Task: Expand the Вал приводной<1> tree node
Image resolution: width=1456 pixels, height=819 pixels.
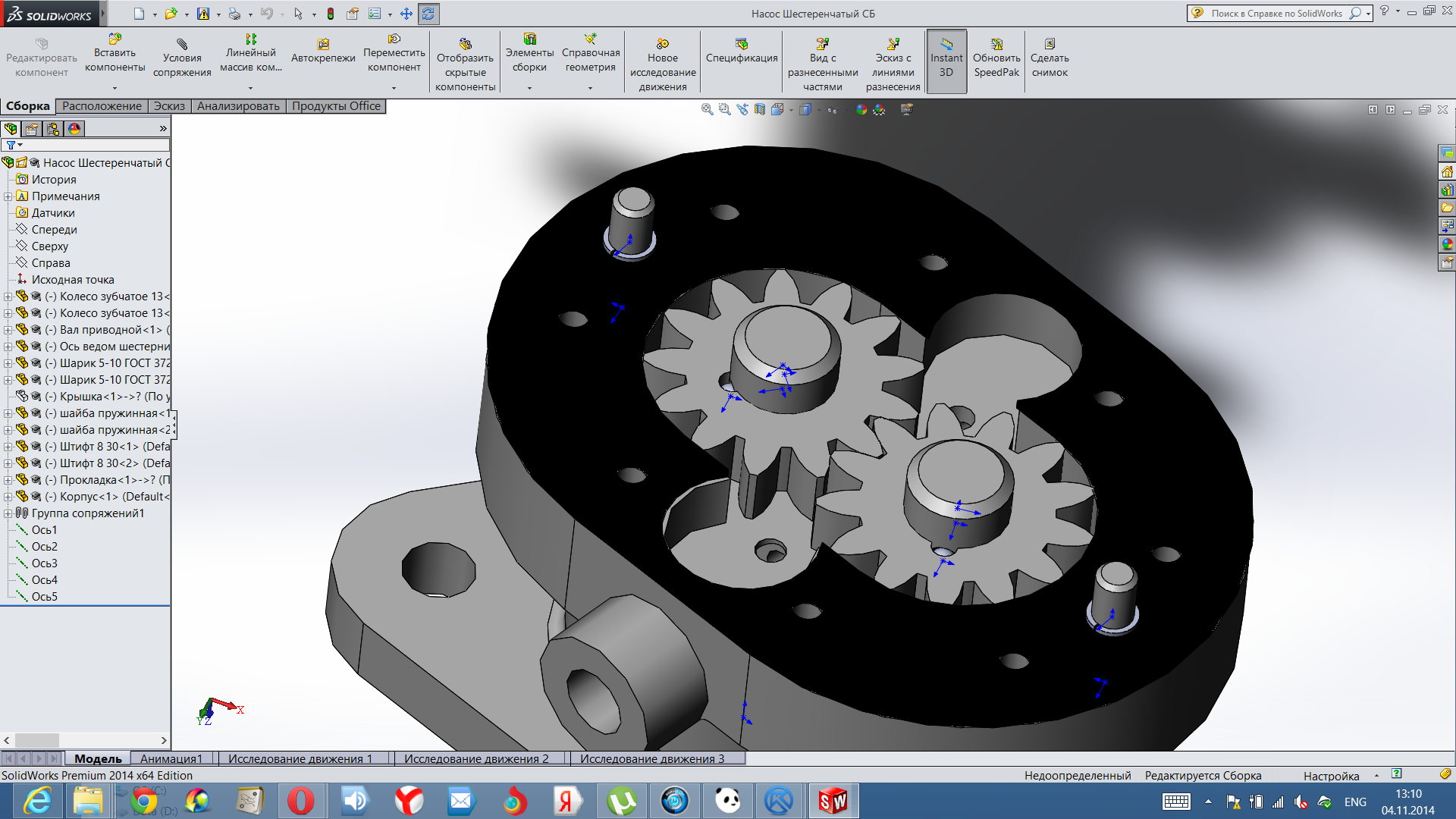Action: [8, 330]
